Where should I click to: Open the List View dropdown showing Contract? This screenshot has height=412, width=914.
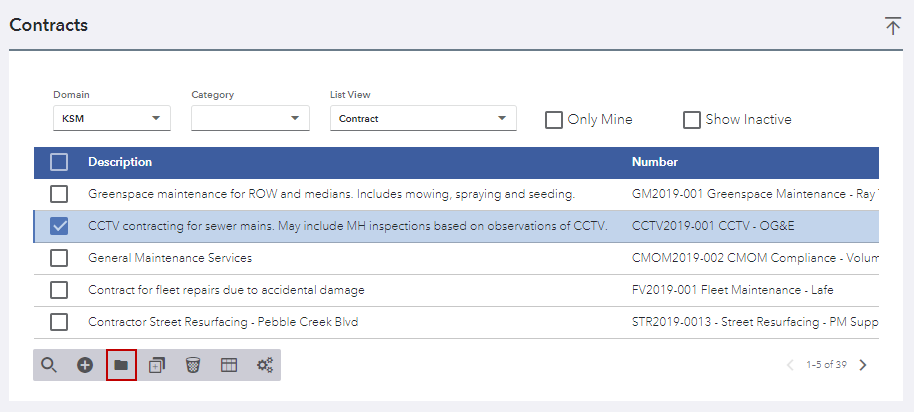coord(422,118)
